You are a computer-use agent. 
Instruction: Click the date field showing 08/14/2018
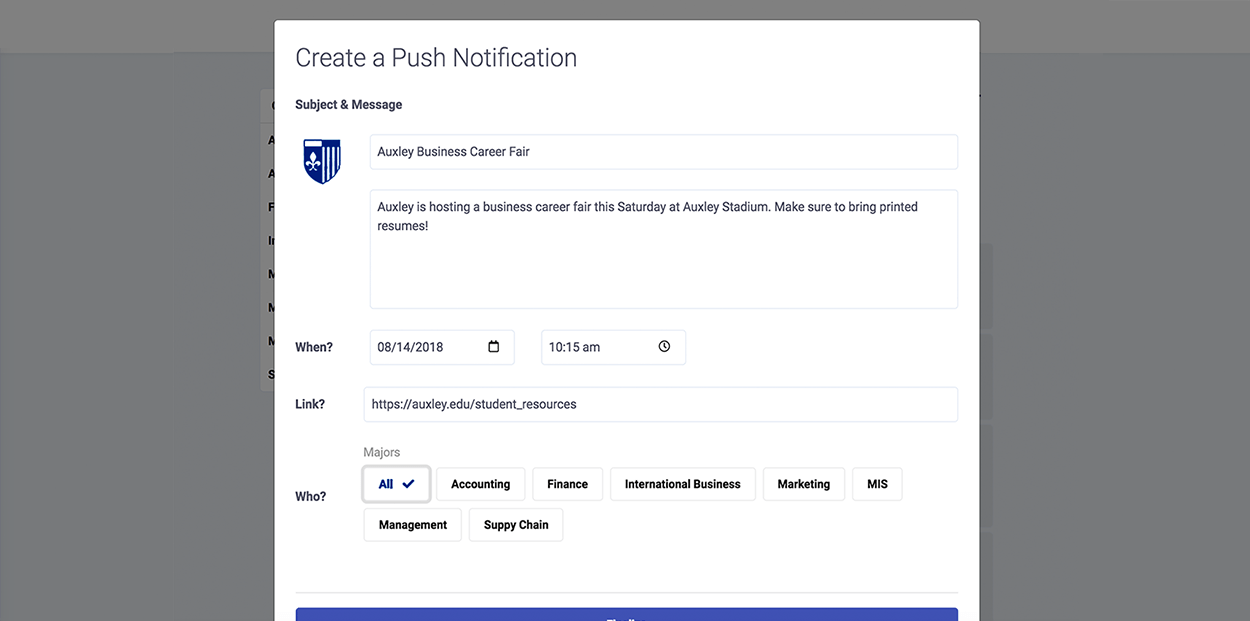click(442, 347)
